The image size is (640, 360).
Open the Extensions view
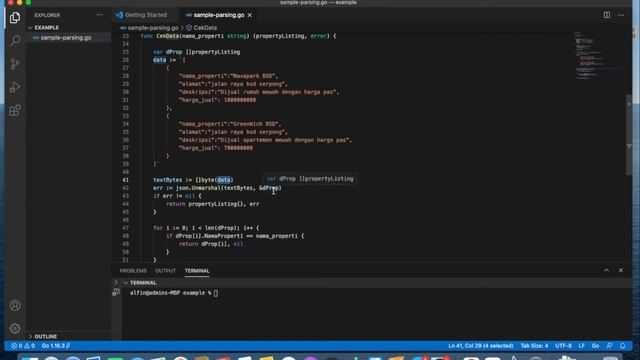pyautogui.click(x=15, y=110)
